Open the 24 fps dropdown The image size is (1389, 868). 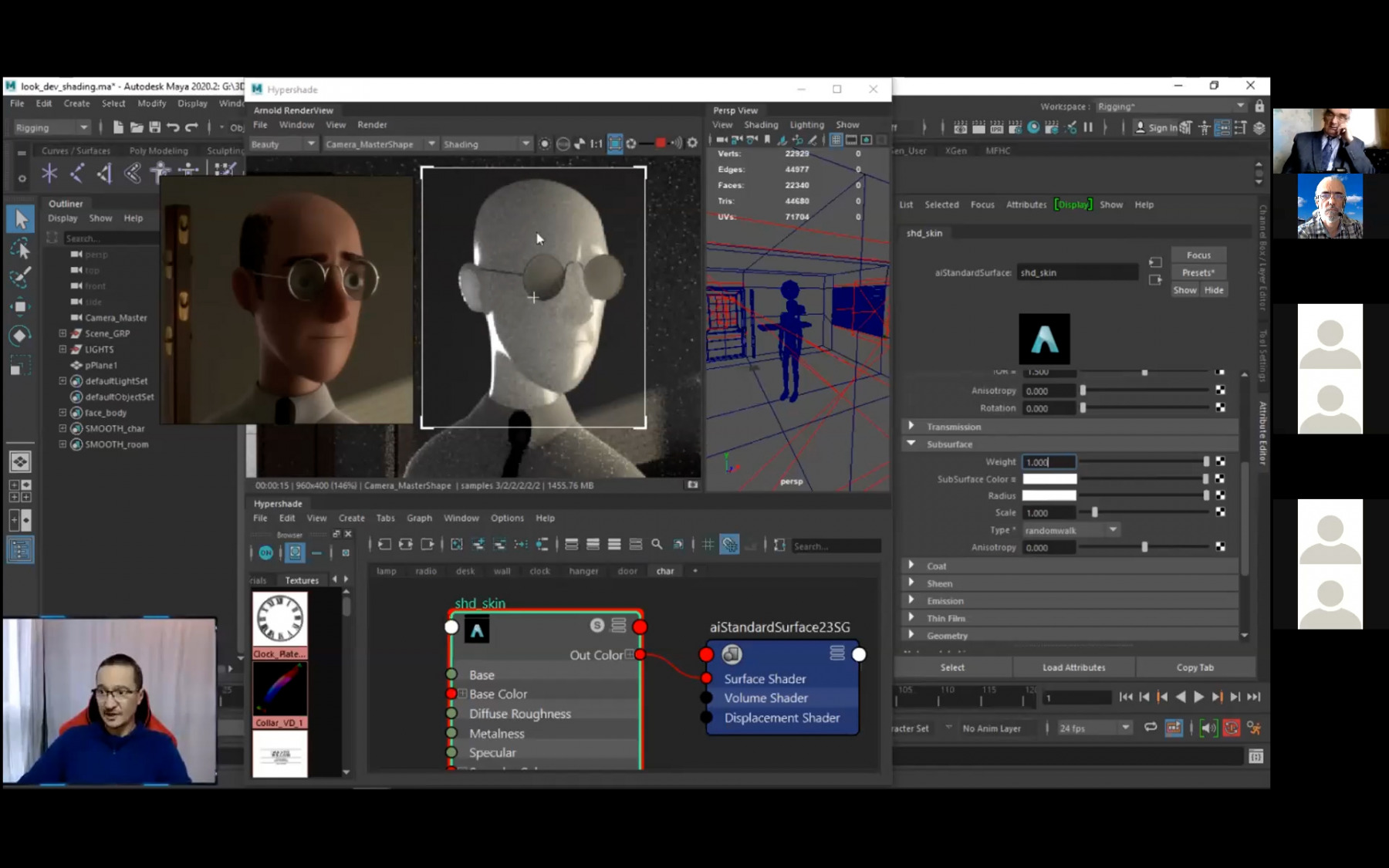(1094, 728)
